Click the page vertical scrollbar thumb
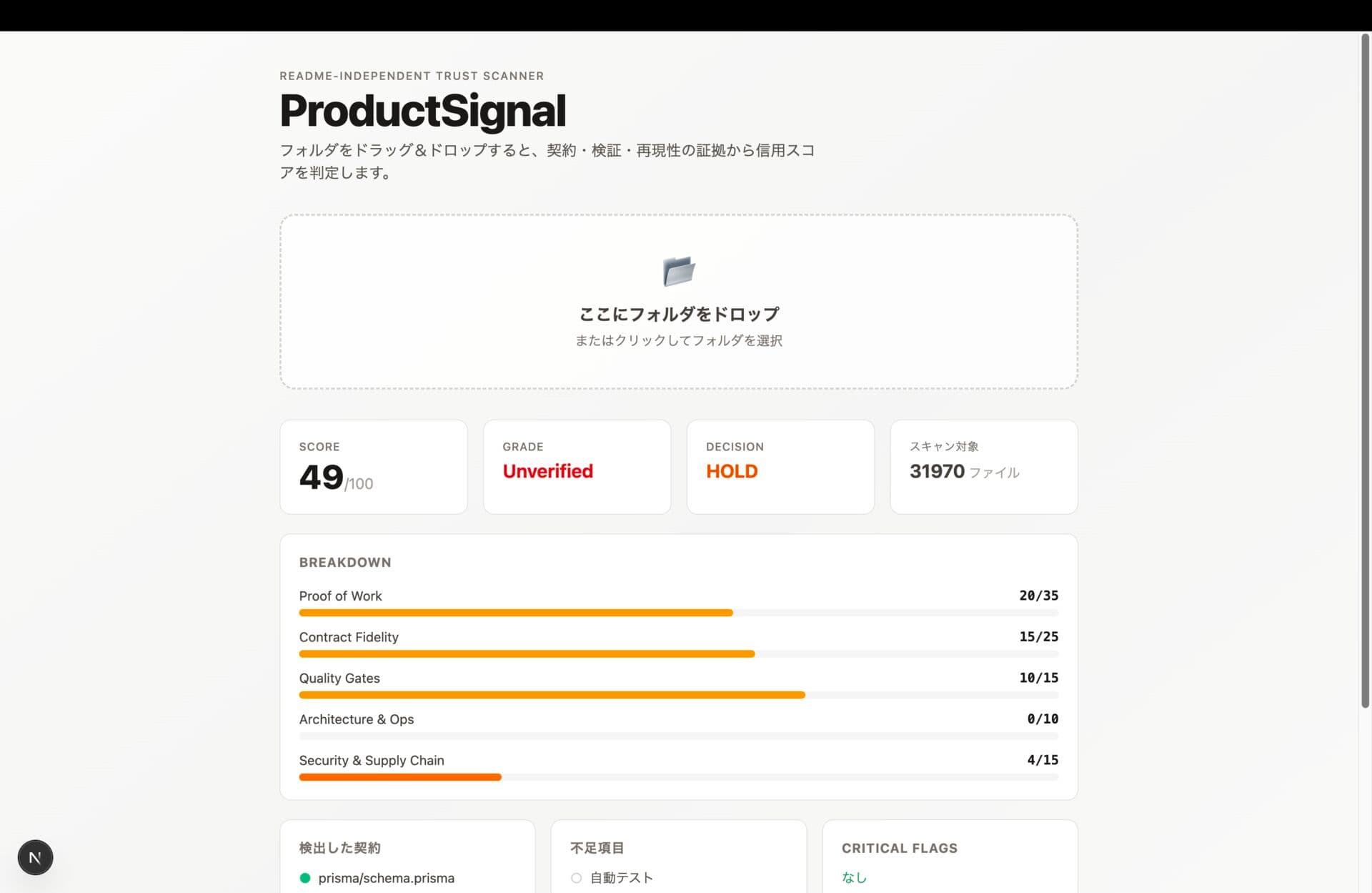Screen dimensions: 1372x893 click(x=1364, y=372)
